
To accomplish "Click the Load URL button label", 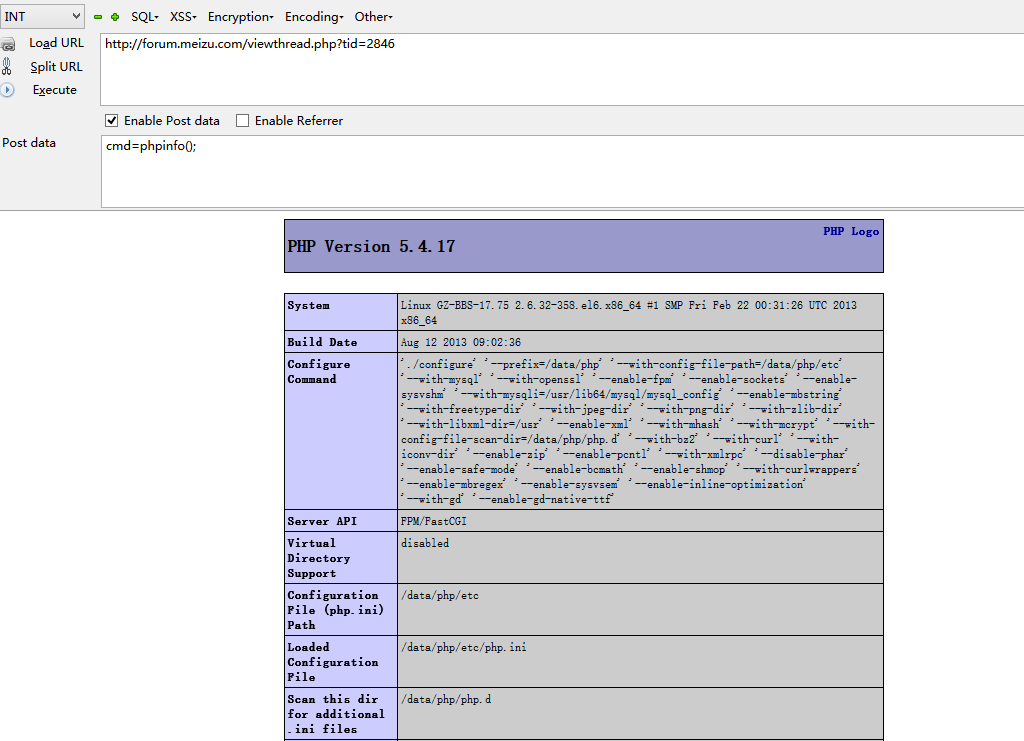I will click(56, 43).
